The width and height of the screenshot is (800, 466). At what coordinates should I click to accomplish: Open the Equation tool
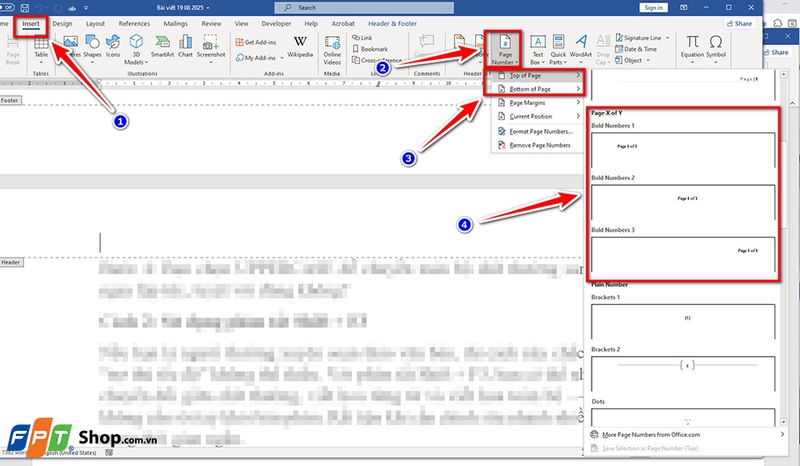pos(692,48)
